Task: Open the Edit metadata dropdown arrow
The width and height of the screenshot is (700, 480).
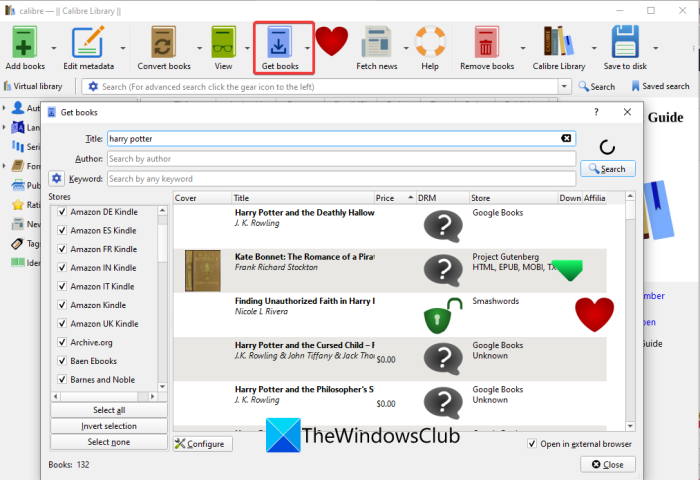Action: click(123, 48)
